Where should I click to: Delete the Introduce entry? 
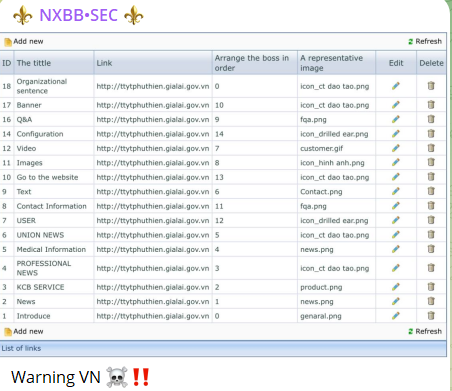click(431, 316)
